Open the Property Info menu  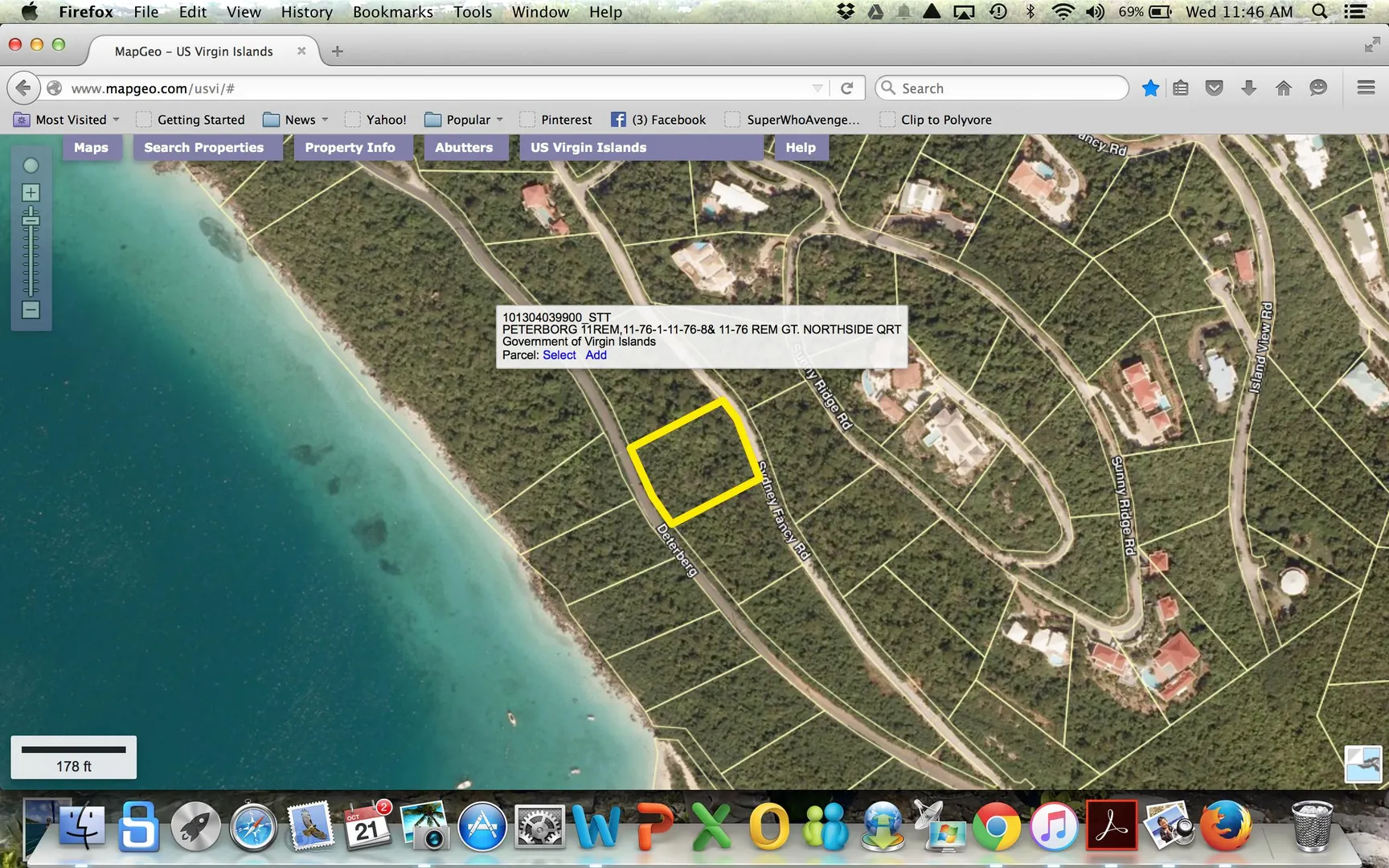(x=350, y=148)
